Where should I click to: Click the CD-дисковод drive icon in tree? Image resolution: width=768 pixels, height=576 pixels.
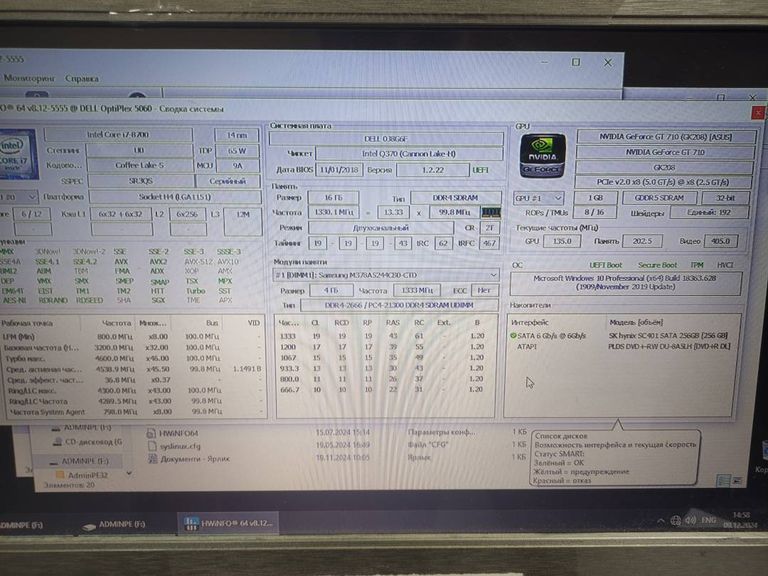[57, 442]
